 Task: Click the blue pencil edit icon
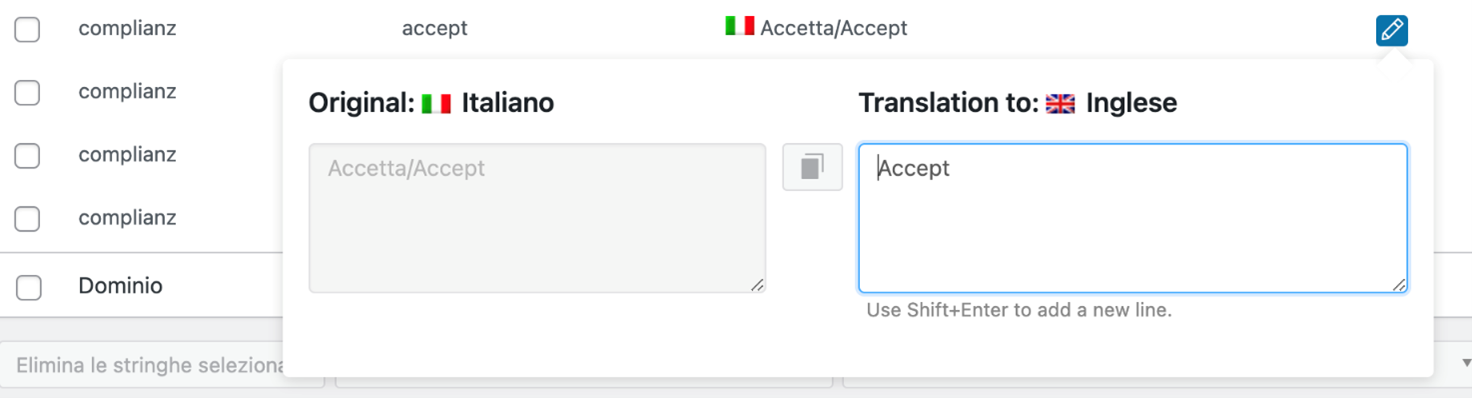(1391, 30)
